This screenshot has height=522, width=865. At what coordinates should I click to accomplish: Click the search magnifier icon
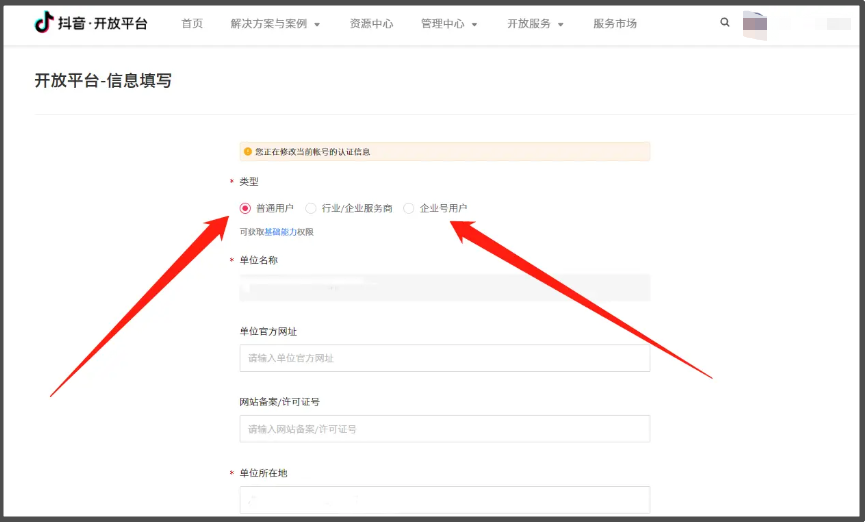725,22
